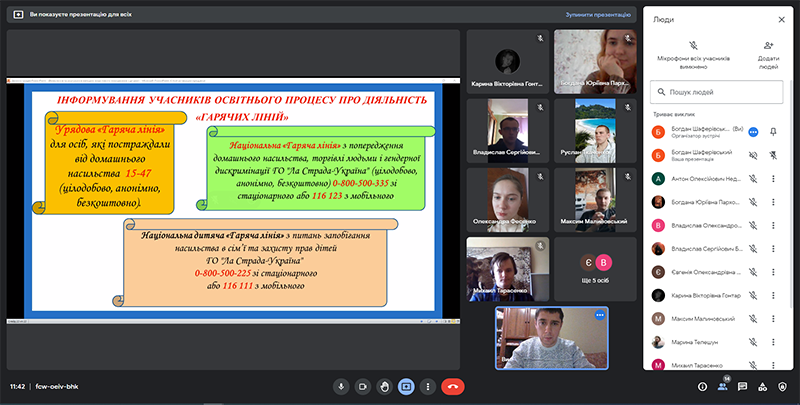Select Марина Телешун avatar in people list
The height and width of the screenshot is (405, 800).
pyautogui.click(x=658, y=342)
